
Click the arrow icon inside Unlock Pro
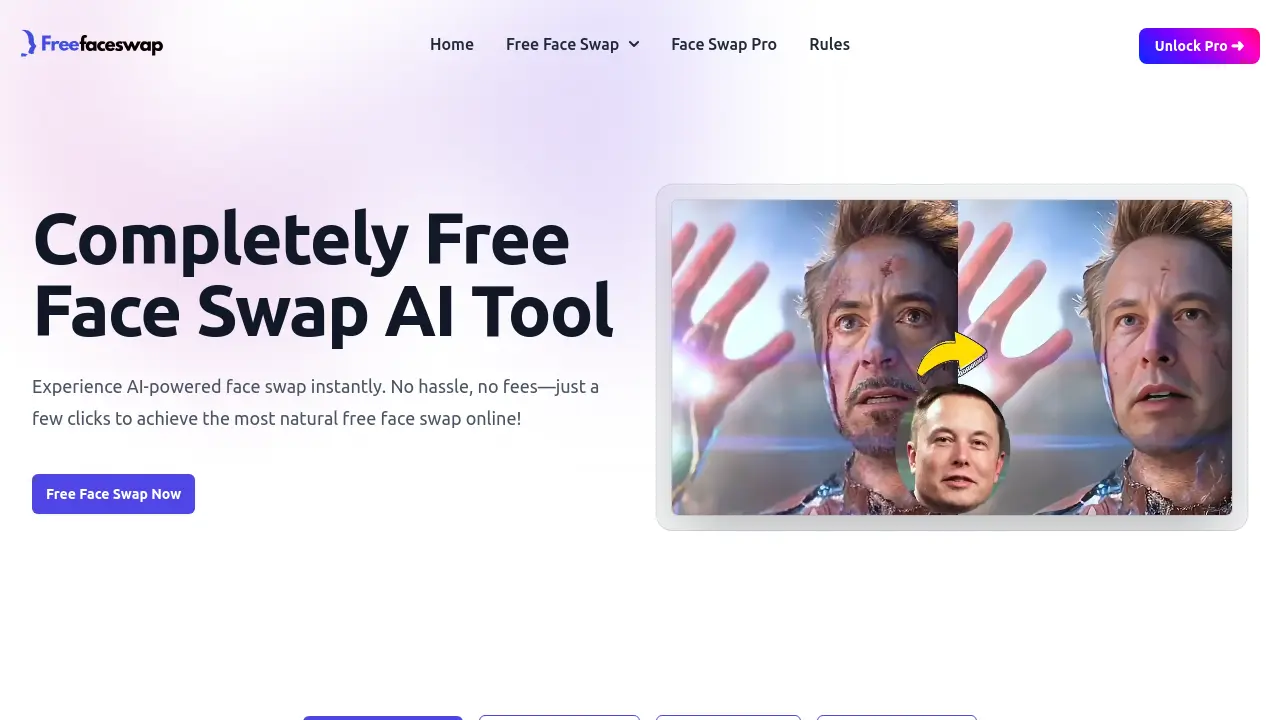tap(1238, 46)
